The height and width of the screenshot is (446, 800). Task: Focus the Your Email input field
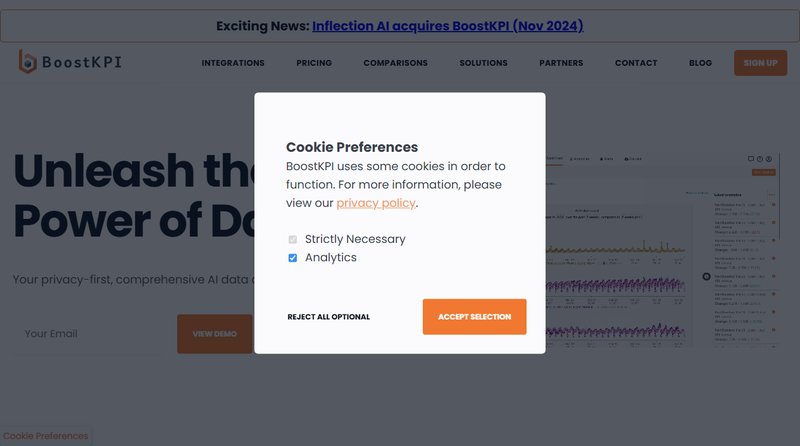tap(85, 334)
